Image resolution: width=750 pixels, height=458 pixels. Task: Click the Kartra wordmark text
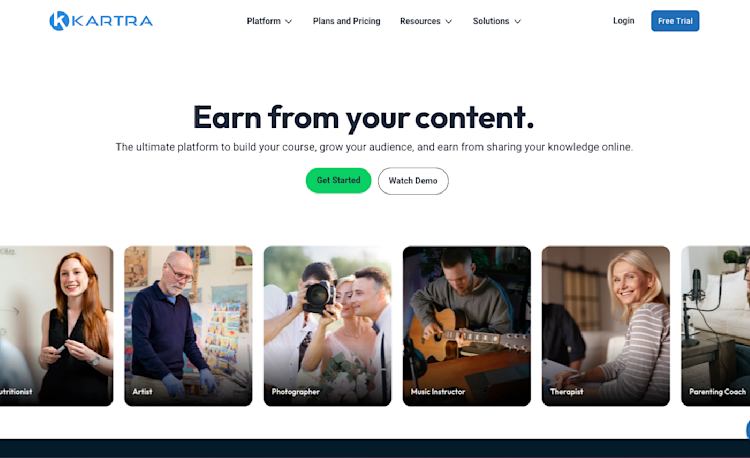click(x=112, y=21)
